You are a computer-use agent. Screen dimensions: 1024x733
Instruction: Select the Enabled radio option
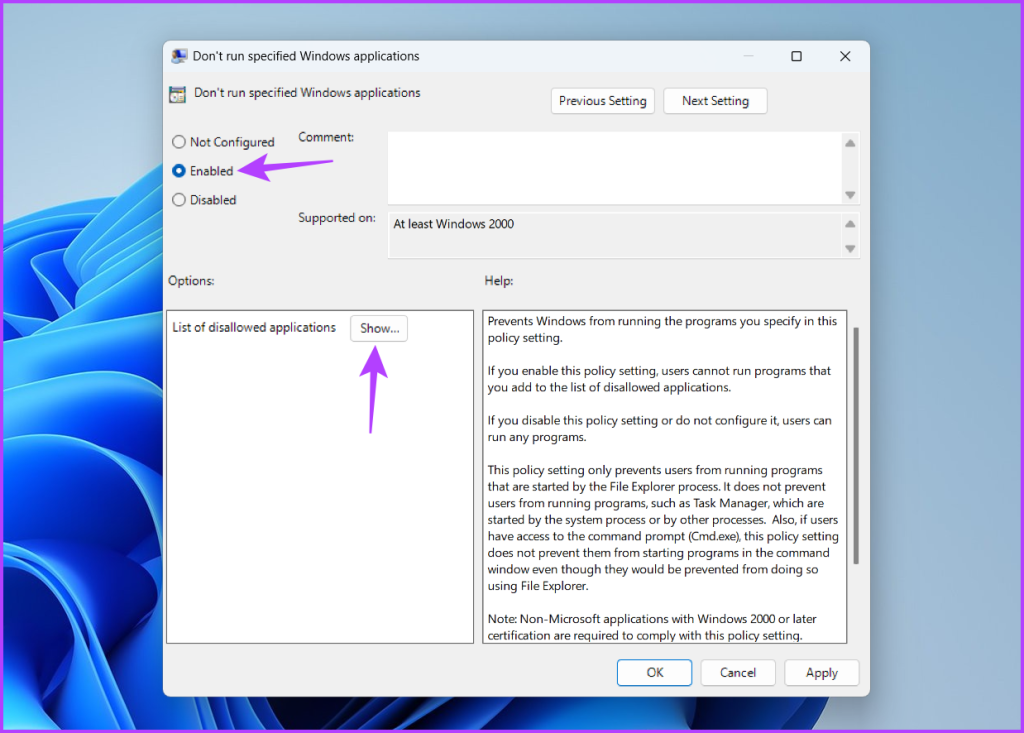[x=178, y=171]
